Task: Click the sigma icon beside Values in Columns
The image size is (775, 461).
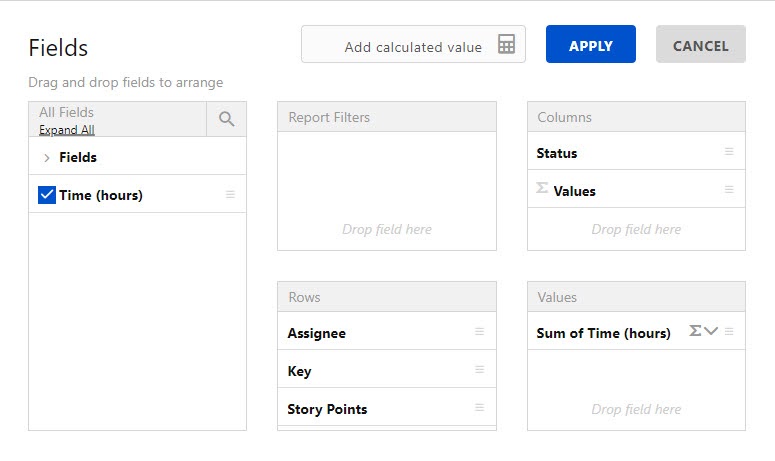Action: (542, 189)
